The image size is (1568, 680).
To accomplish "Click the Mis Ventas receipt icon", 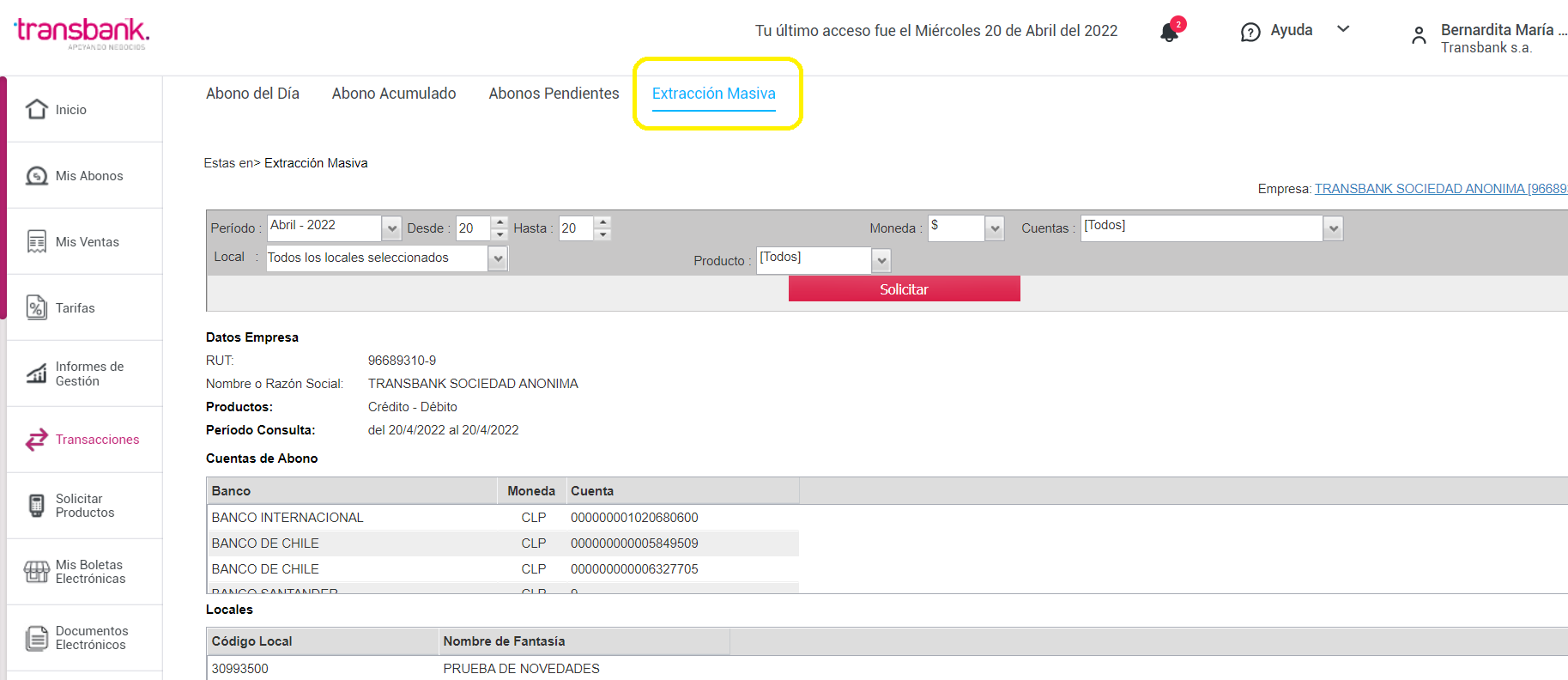I will 37,241.
